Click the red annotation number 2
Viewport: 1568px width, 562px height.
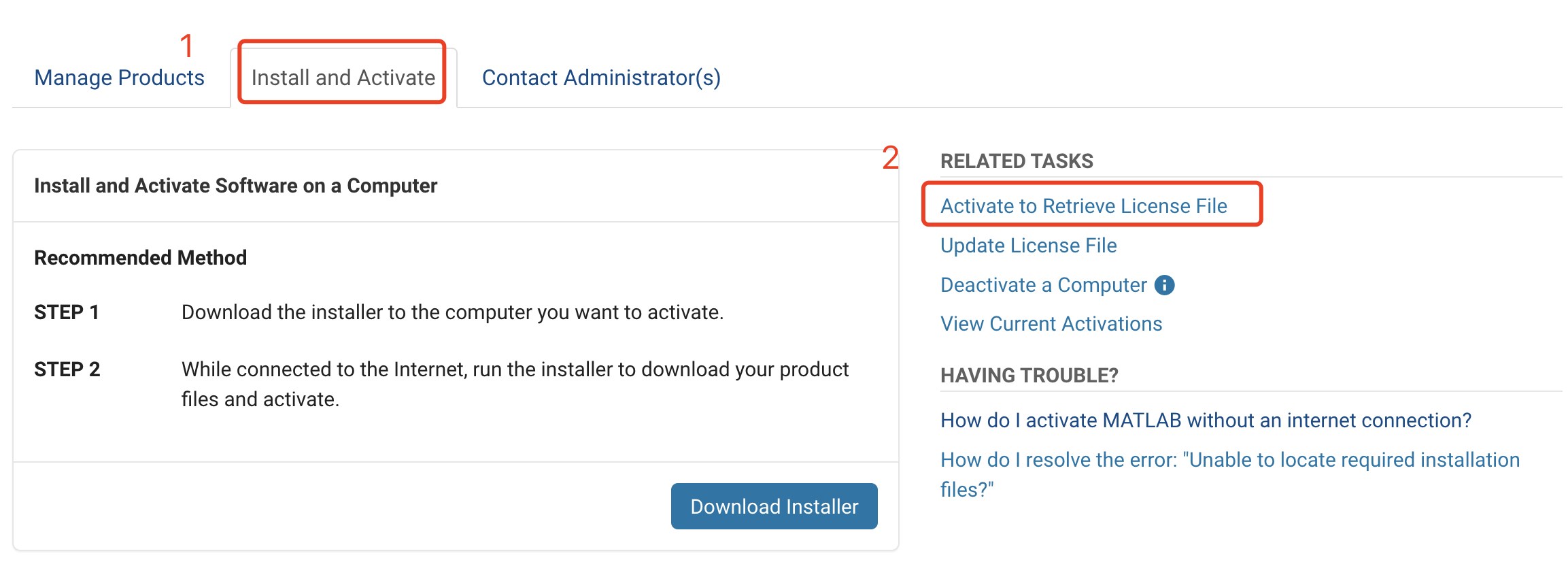[x=890, y=158]
